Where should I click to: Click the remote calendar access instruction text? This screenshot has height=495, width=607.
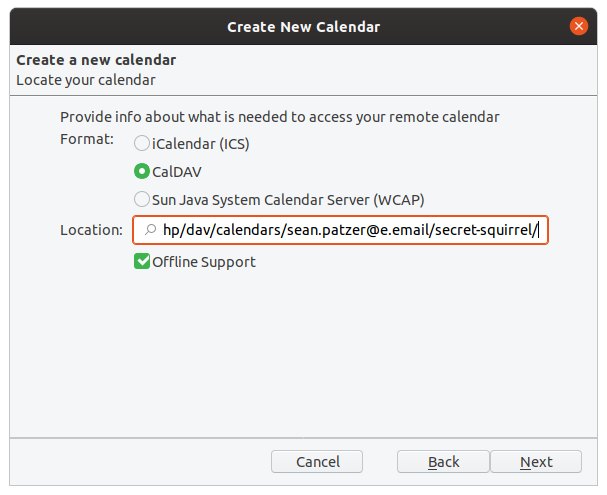pos(279,117)
